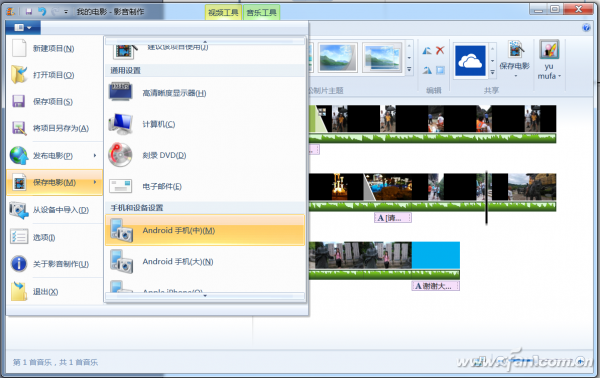Switch to the 音乐工具 tab
Viewport: 600px width, 378px height.
coord(261,13)
